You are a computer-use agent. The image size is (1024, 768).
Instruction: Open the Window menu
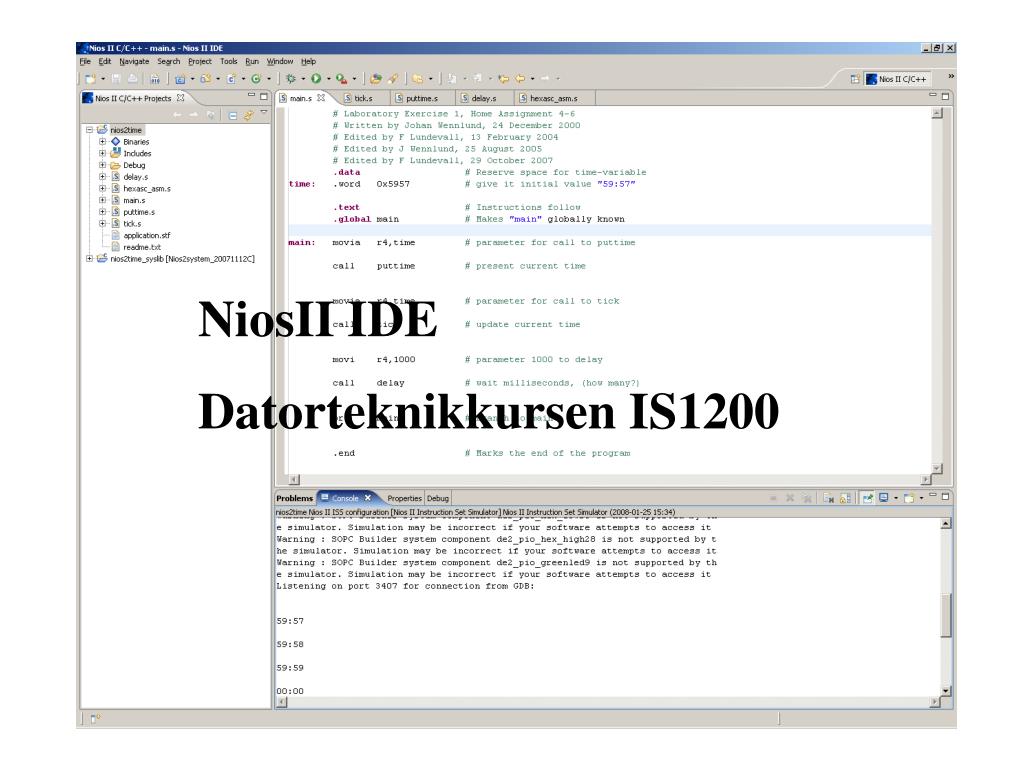click(x=280, y=61)
